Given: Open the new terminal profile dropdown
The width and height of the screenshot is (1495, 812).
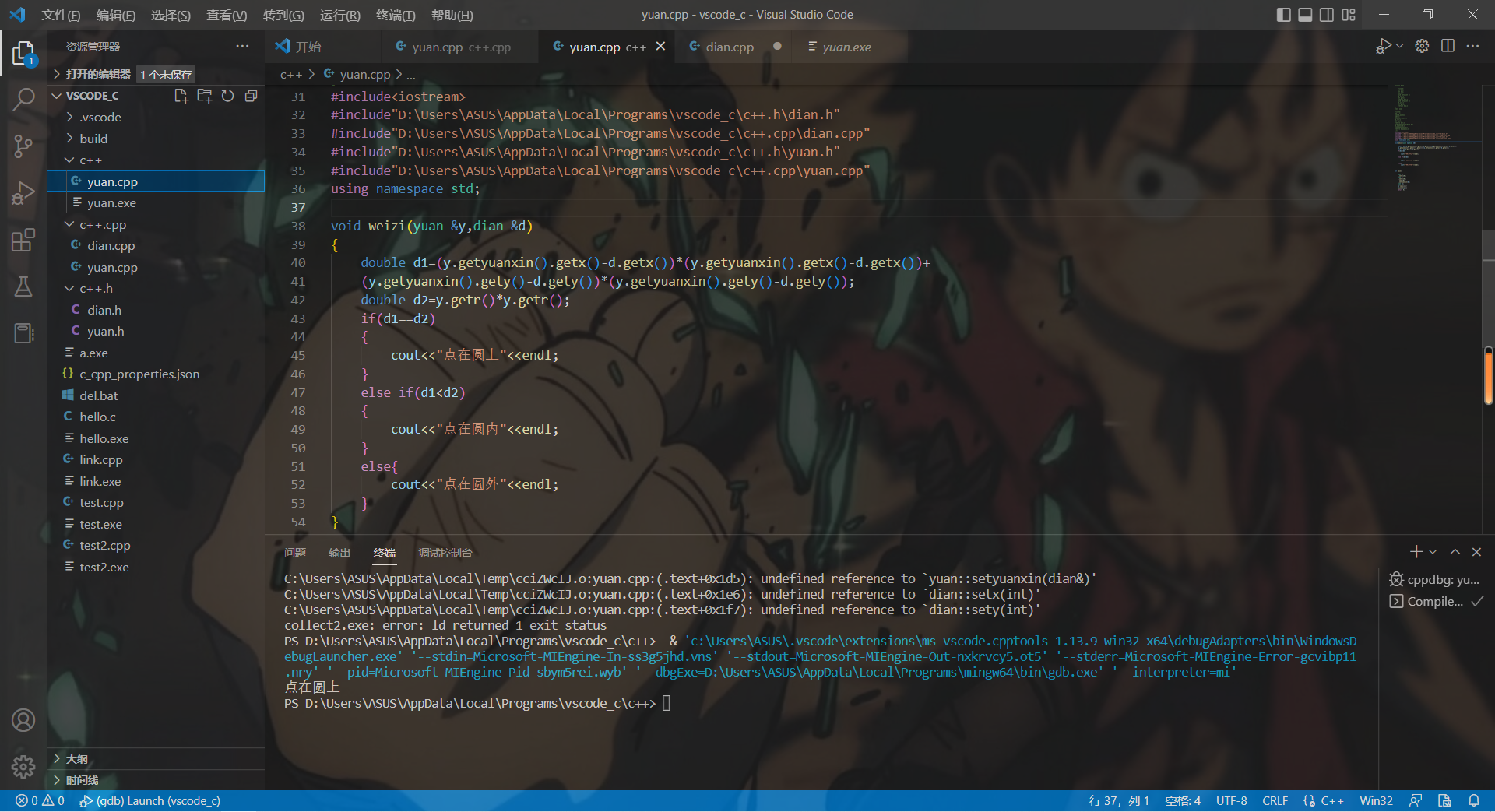Looking at the screenshot, I should coord(1433,552).
